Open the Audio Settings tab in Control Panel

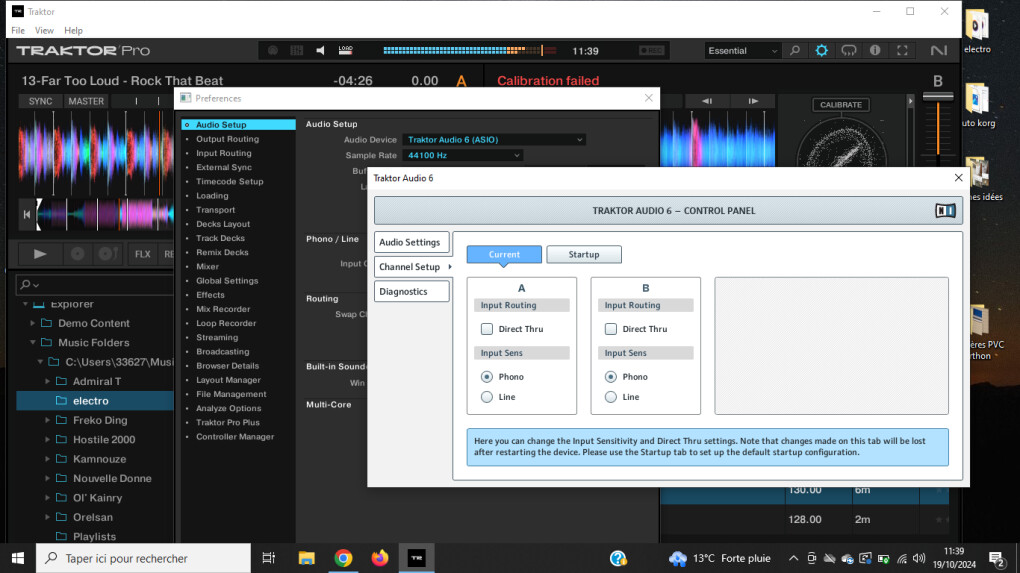click(411, 242)
